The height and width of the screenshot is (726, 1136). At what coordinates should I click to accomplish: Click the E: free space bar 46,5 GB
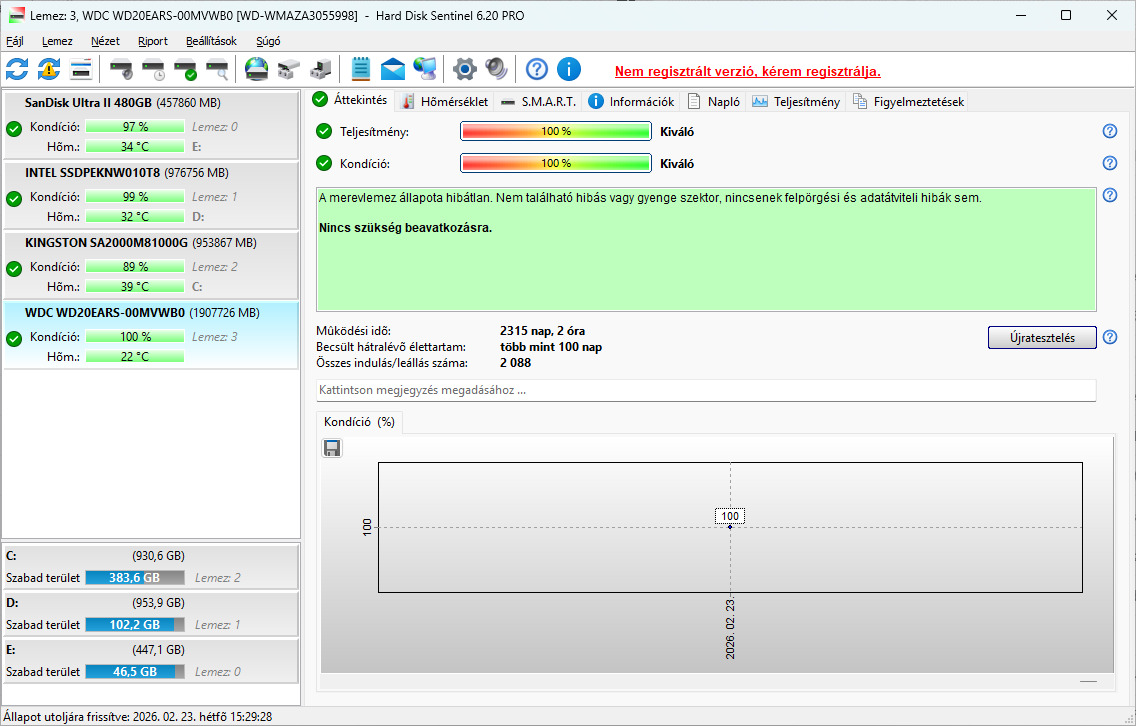(135, 672)
